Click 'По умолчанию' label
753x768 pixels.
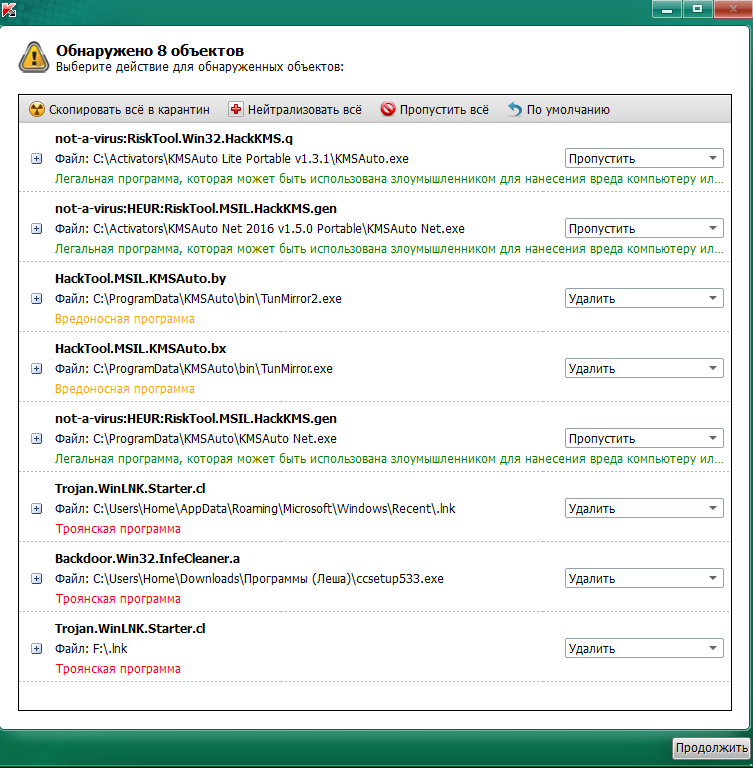pyautogui.click(x=568, y=110)
